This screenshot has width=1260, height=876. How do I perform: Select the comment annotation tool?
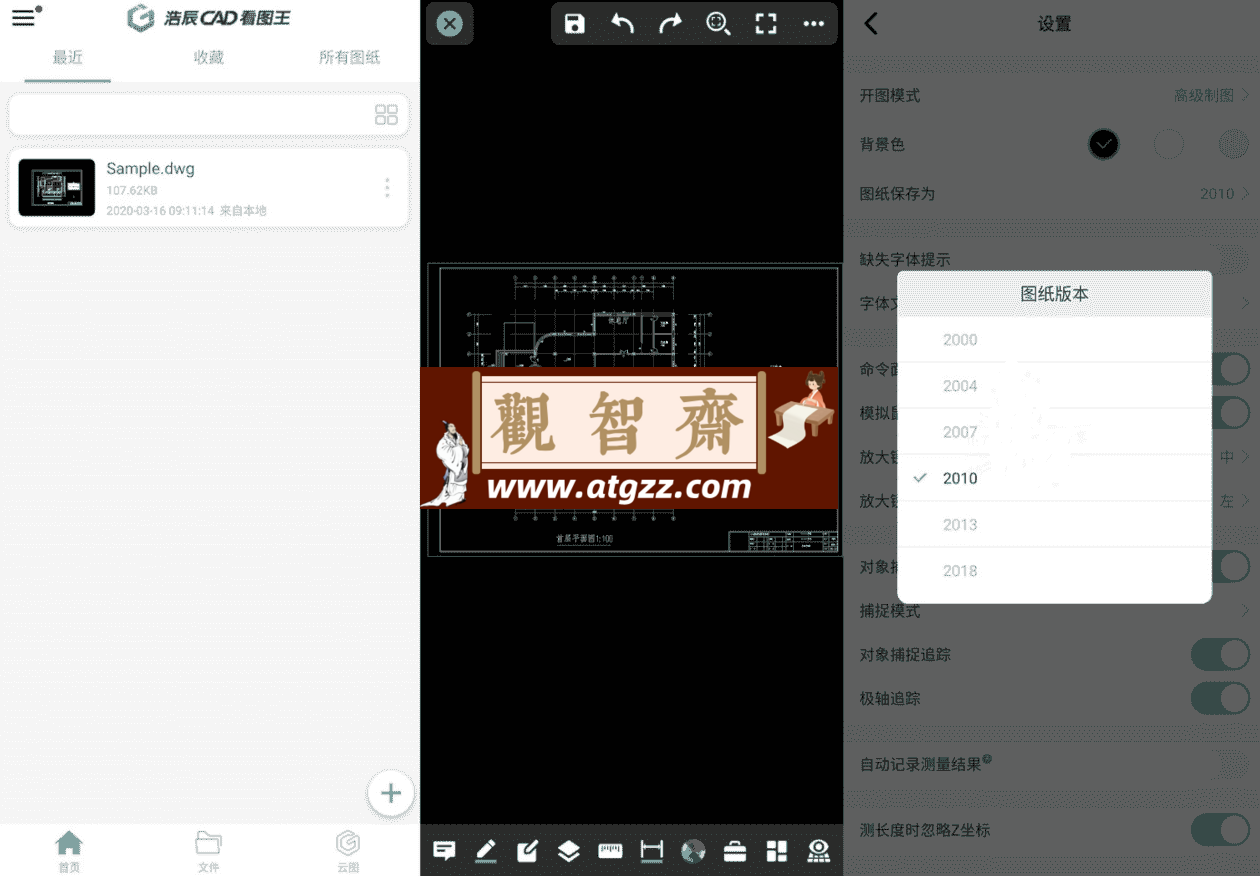(444, 851)
